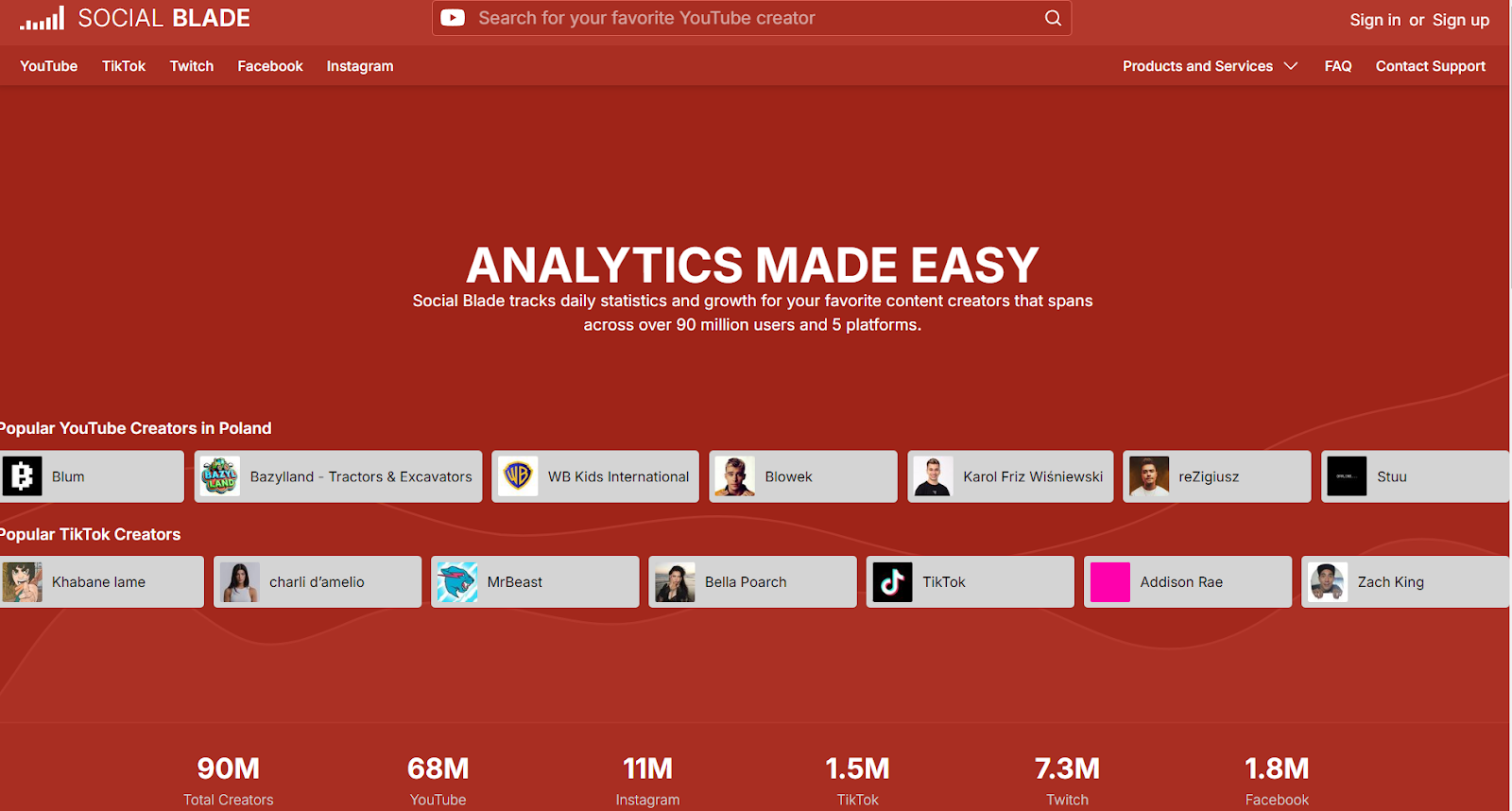Image resolution: width=1512 pixels, height=811 pixels.
Task: Click MrBeast's avatar thumbnail
Action: pyautogui.click(x=457, y=582)
